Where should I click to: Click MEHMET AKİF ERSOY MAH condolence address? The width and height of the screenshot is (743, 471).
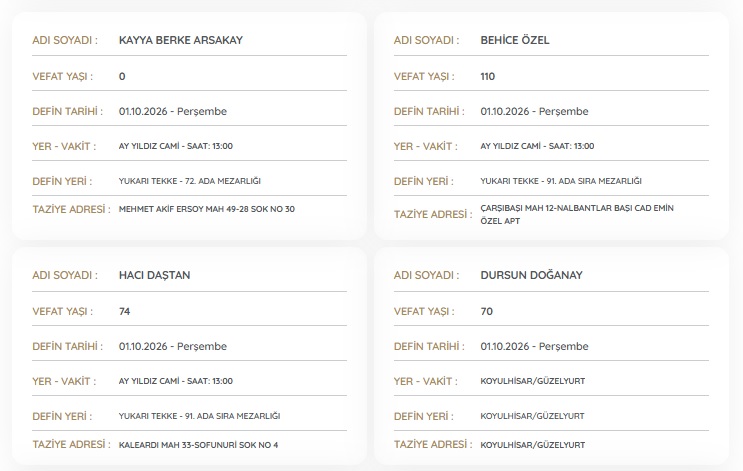click(x=207, y=209)
